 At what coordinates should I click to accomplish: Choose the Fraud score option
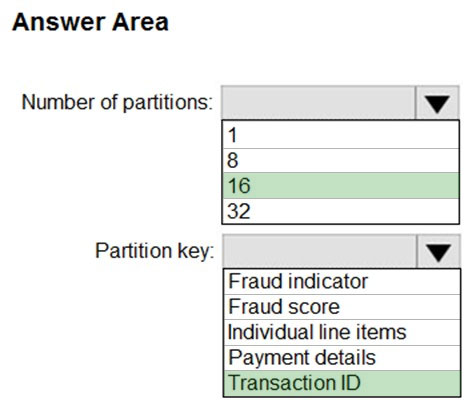(342, 307)
